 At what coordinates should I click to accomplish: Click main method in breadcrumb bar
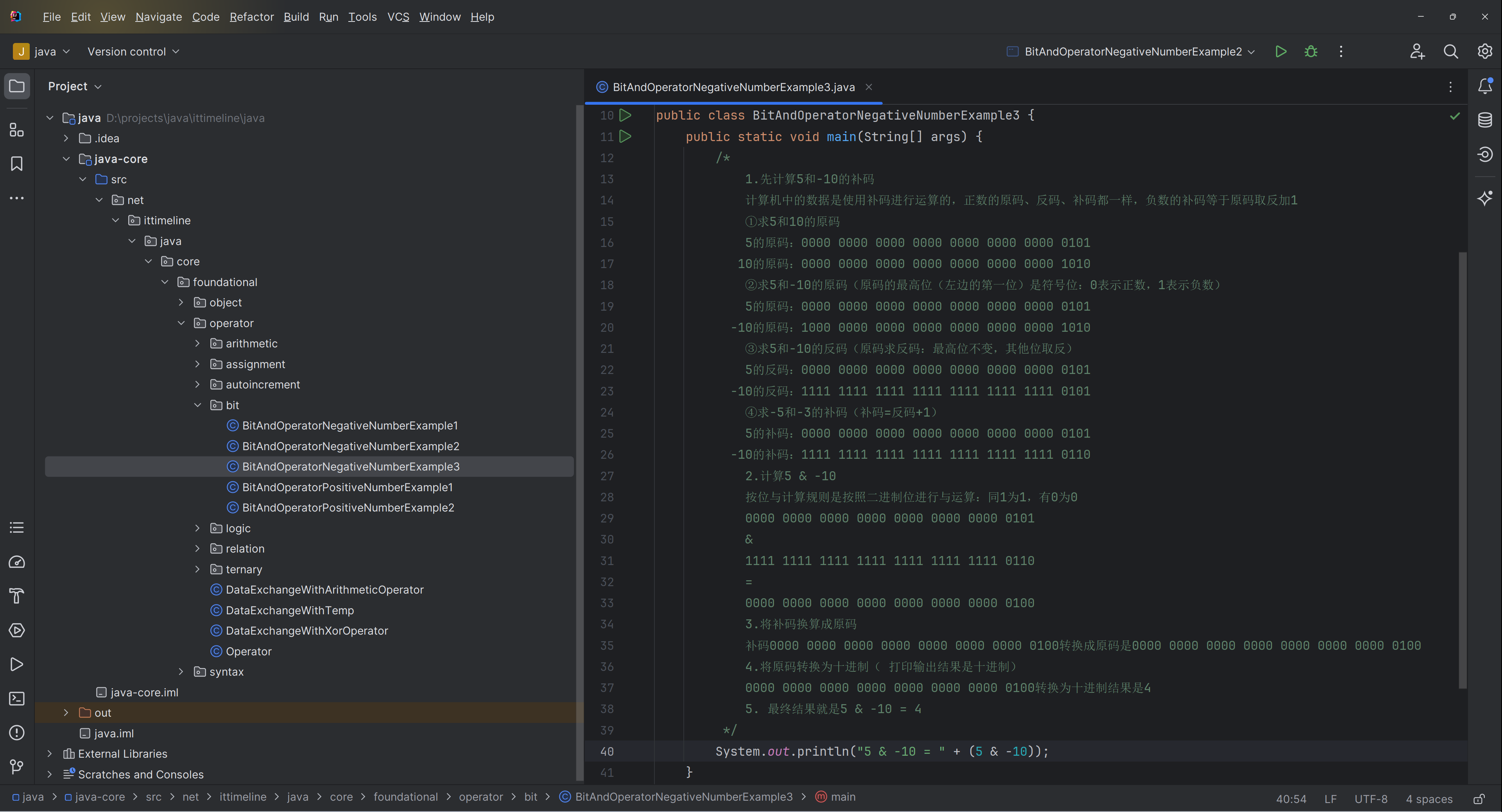(x=835, y=797)
